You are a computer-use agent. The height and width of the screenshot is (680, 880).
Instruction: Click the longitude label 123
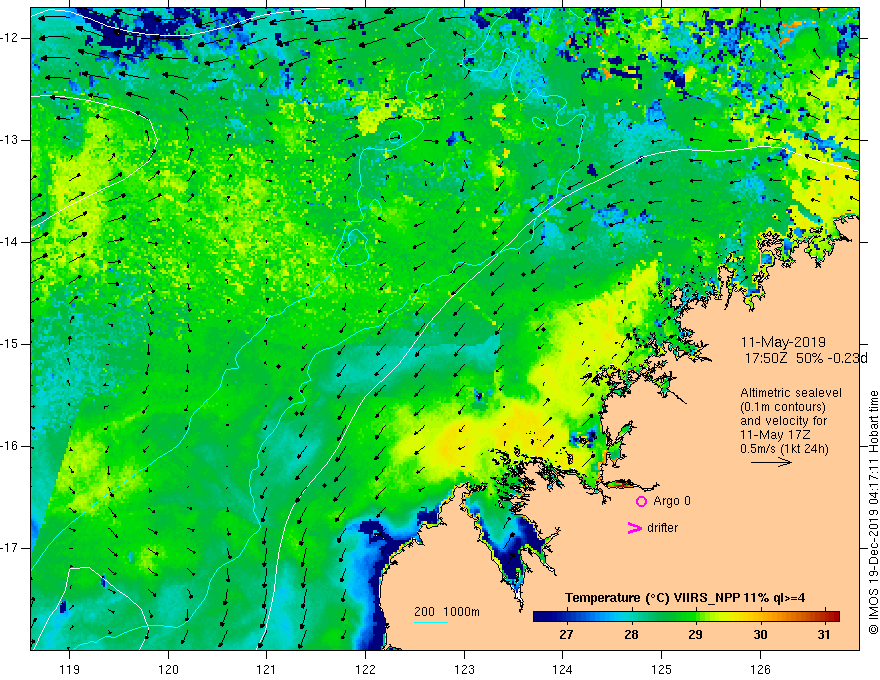[x=464, y=669]
